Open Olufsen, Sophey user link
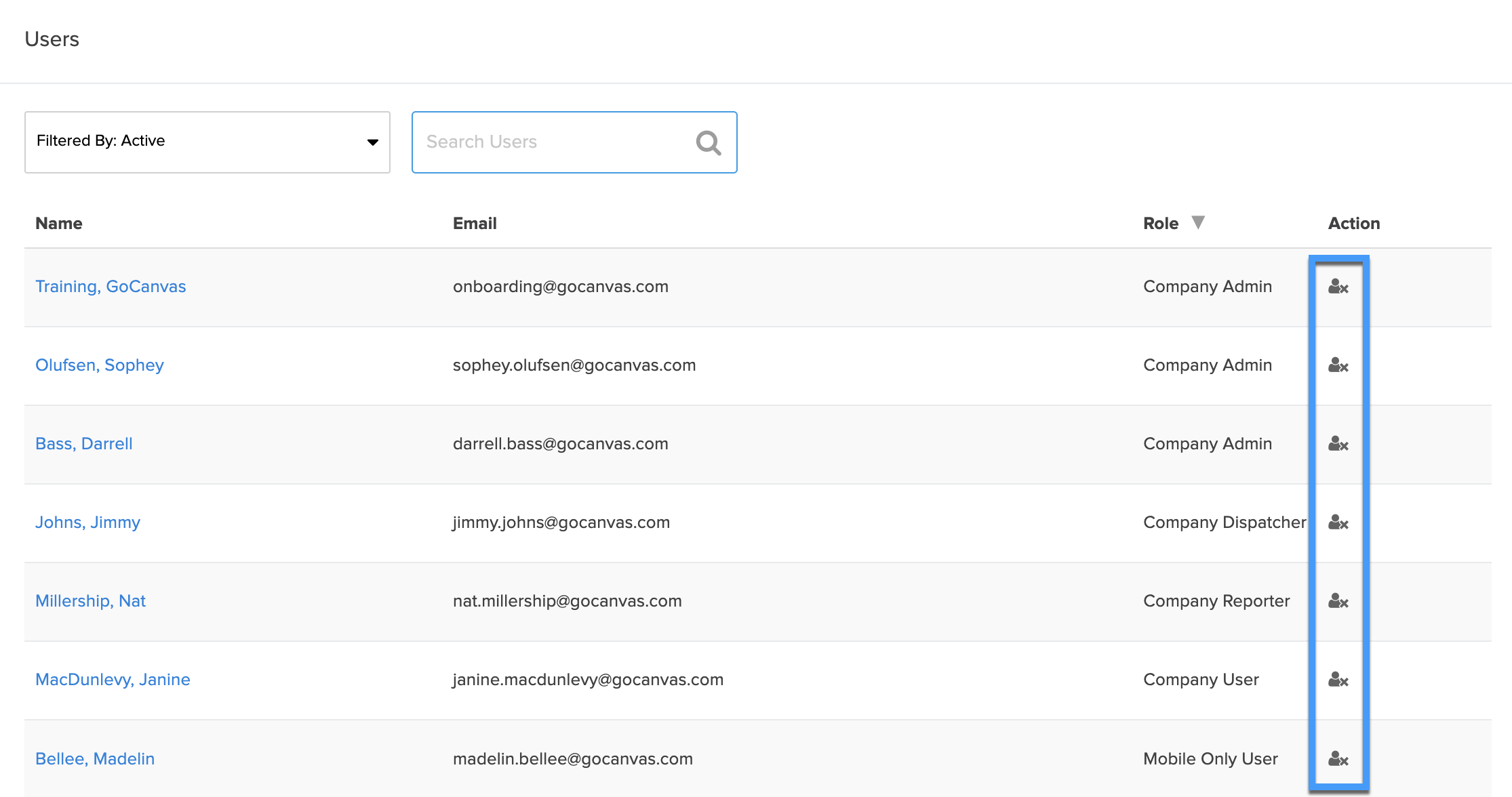This screenshot has height=797, width=1512. click(100, 365)
